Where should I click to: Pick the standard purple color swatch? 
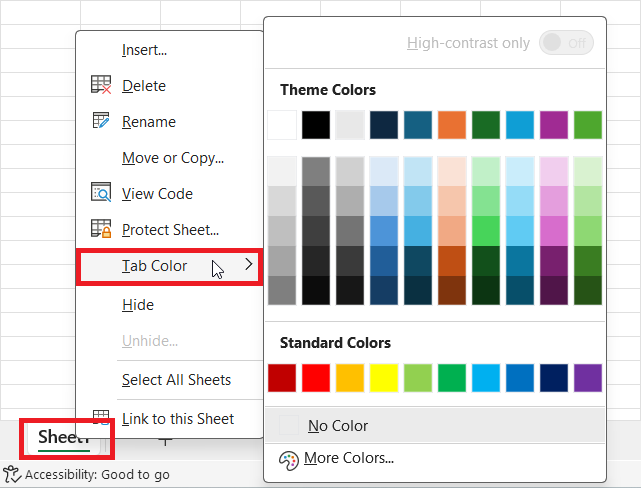click(588, 378)
